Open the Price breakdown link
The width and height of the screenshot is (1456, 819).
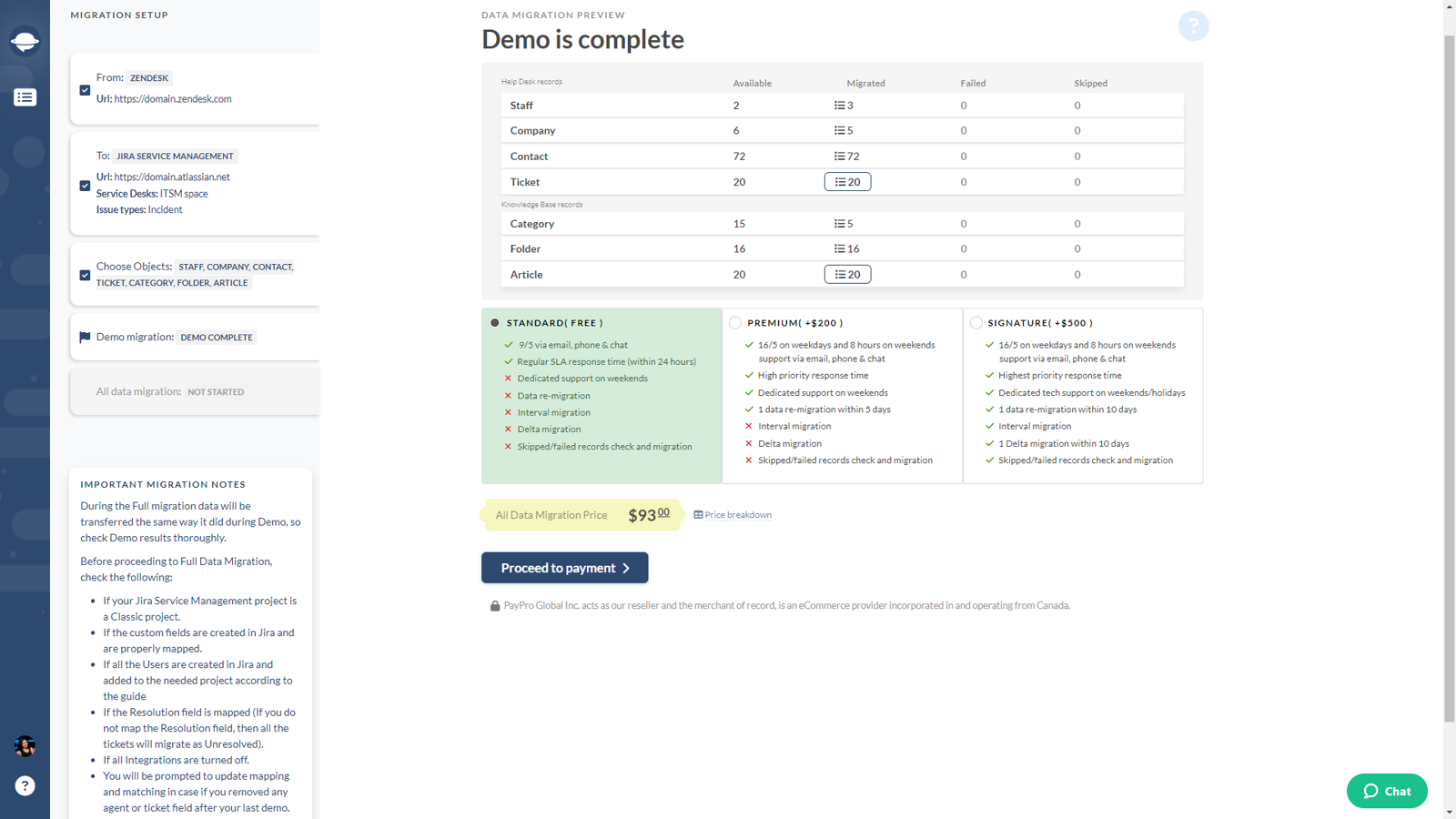[733, 515]
